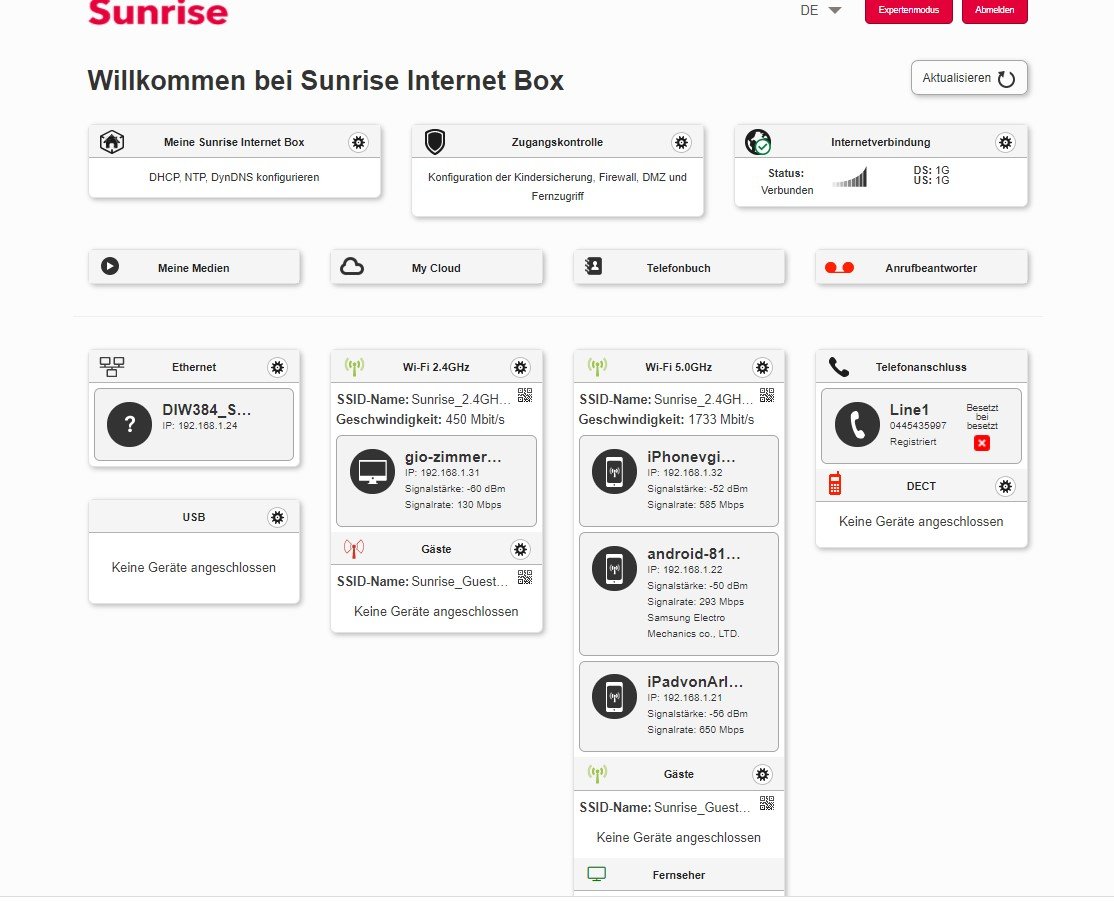Click the green antenna icon of 5.0GHz Gäste
Image resolution: width=1114 pixels, height=902 pixels.
click(x=597, y=773)
